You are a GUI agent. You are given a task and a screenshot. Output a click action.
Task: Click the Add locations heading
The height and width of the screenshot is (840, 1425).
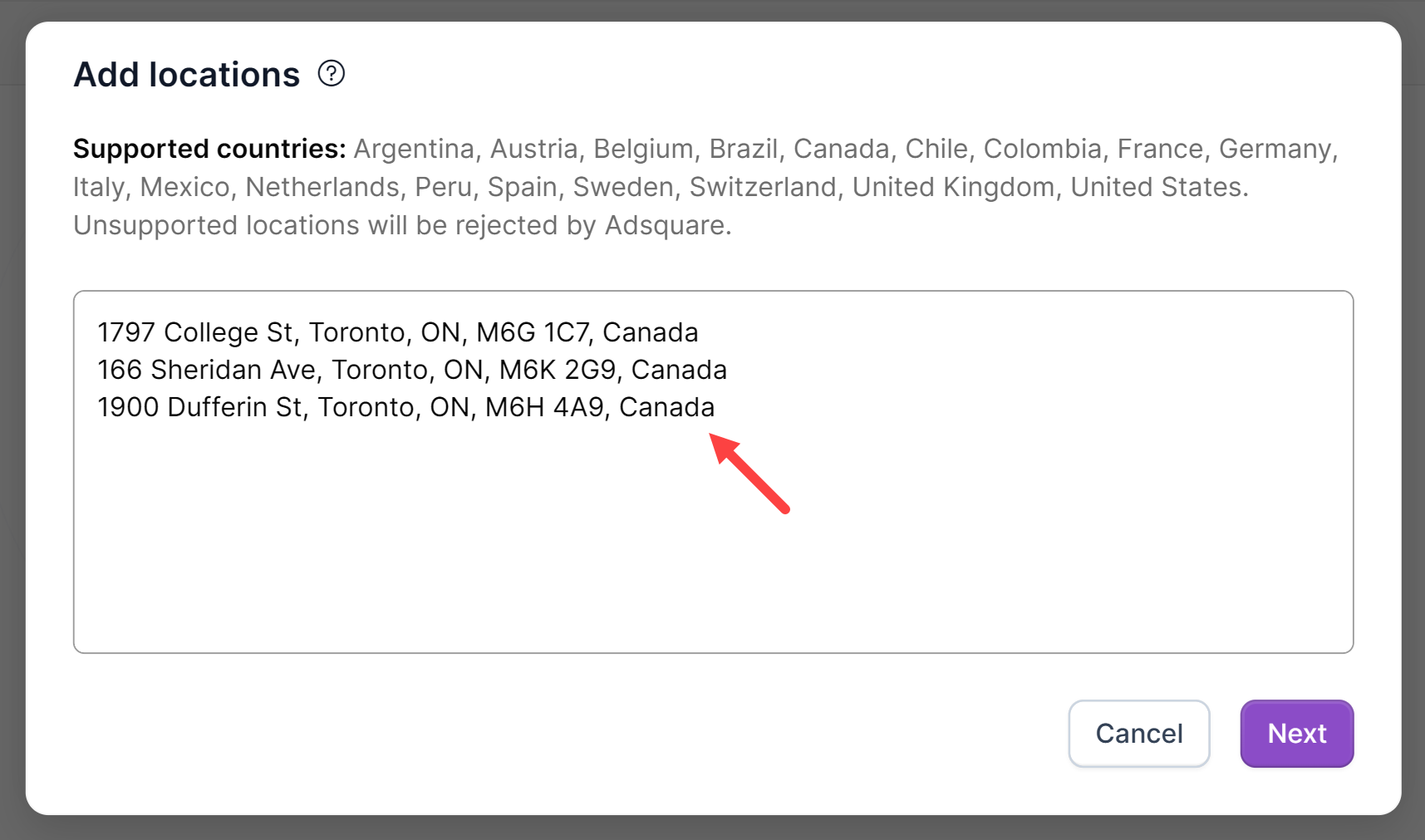(187, 75)
